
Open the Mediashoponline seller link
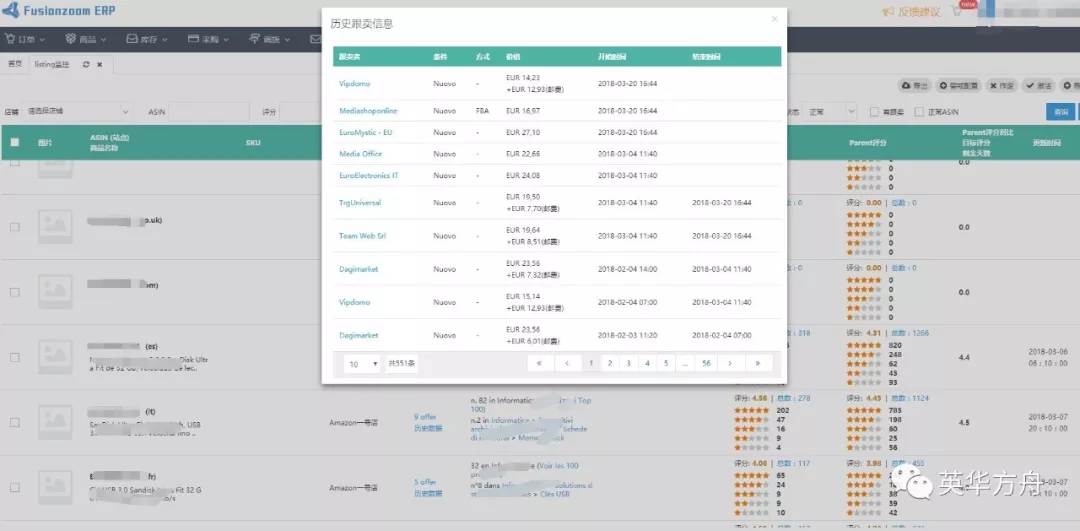(x=368, y=111)
